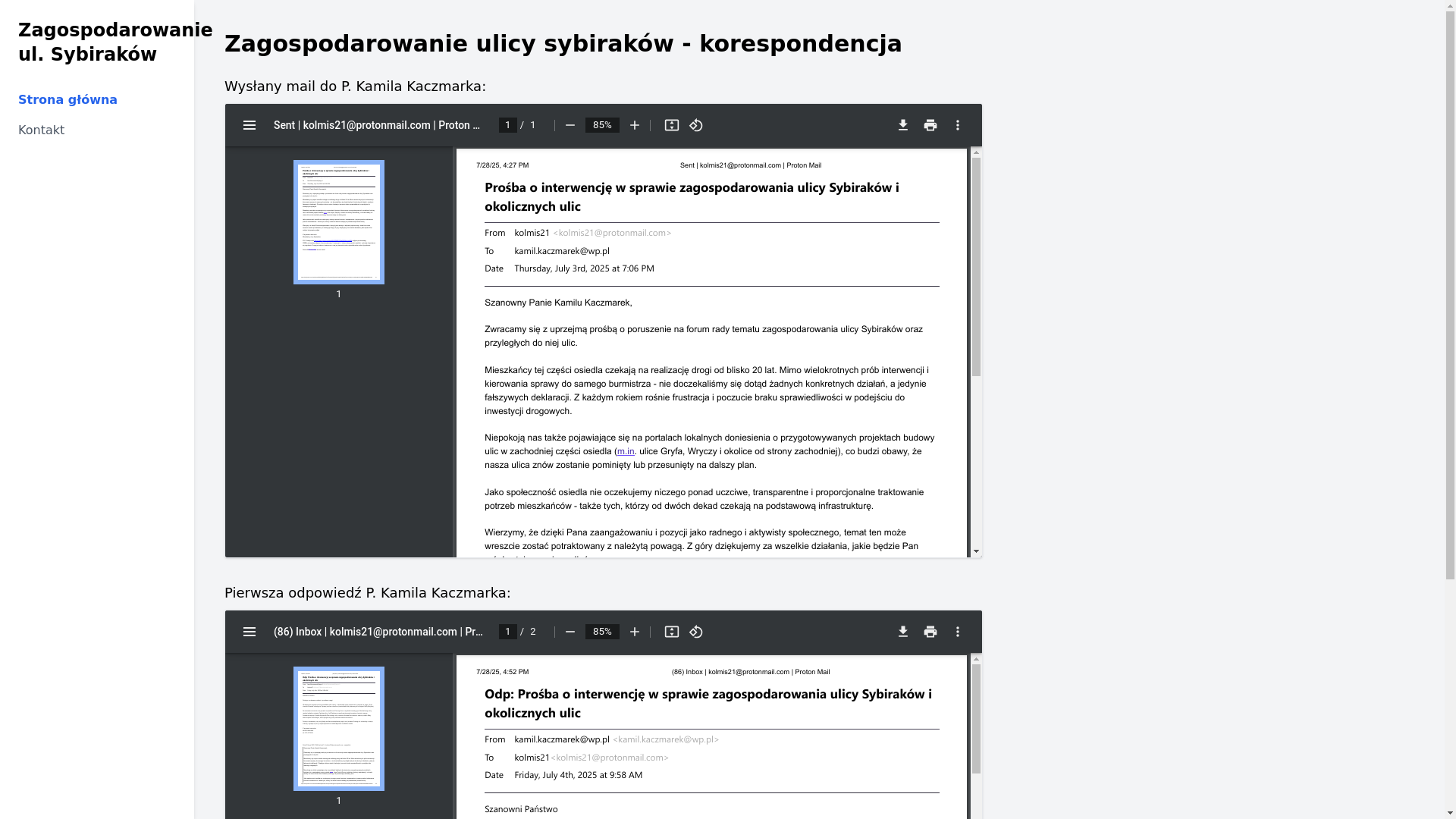The image size is (1456, 819).
Task: Zoom out in the Inbox reply PDF
Action: [570, 632]
